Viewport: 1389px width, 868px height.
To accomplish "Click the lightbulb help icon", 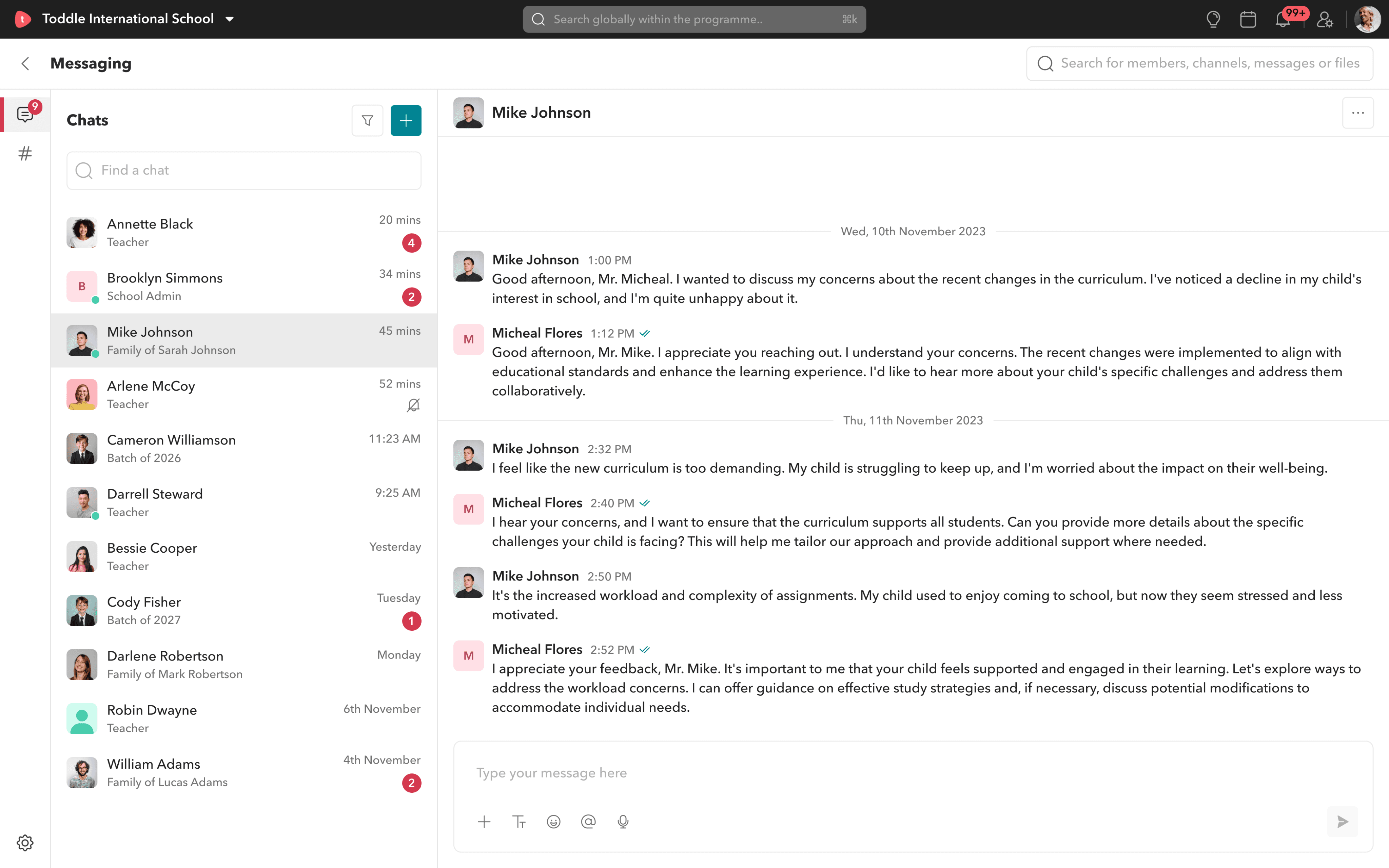I will (1213, 20).
